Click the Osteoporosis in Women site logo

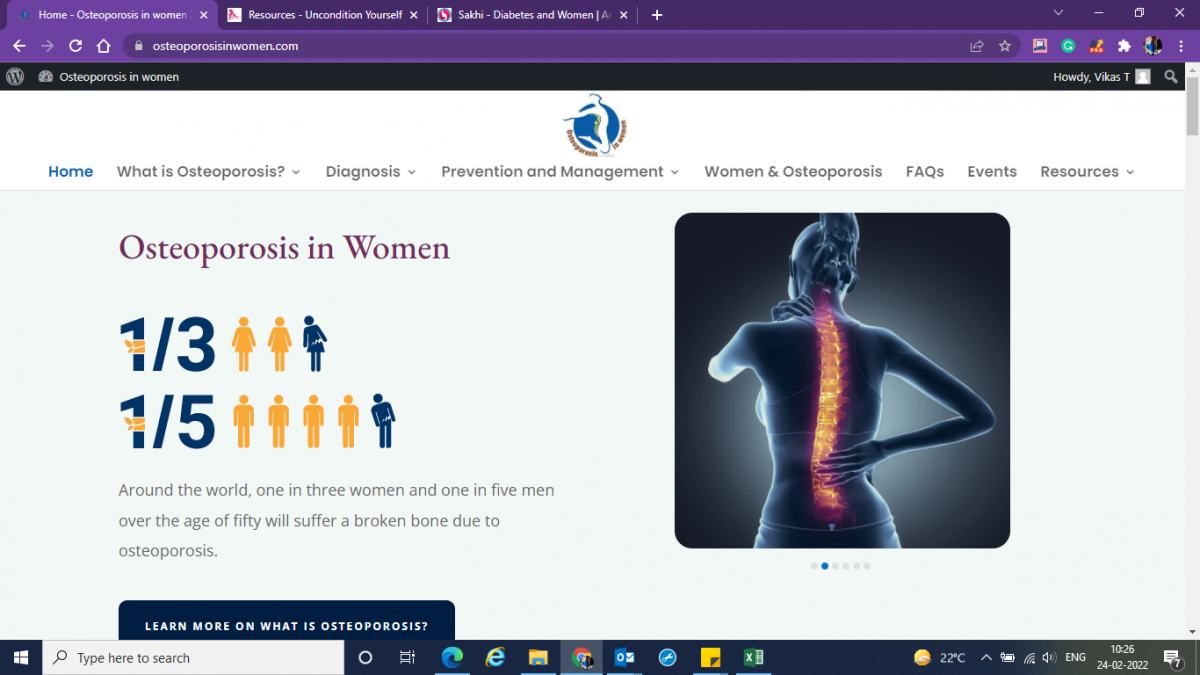[x=595, y=126]
